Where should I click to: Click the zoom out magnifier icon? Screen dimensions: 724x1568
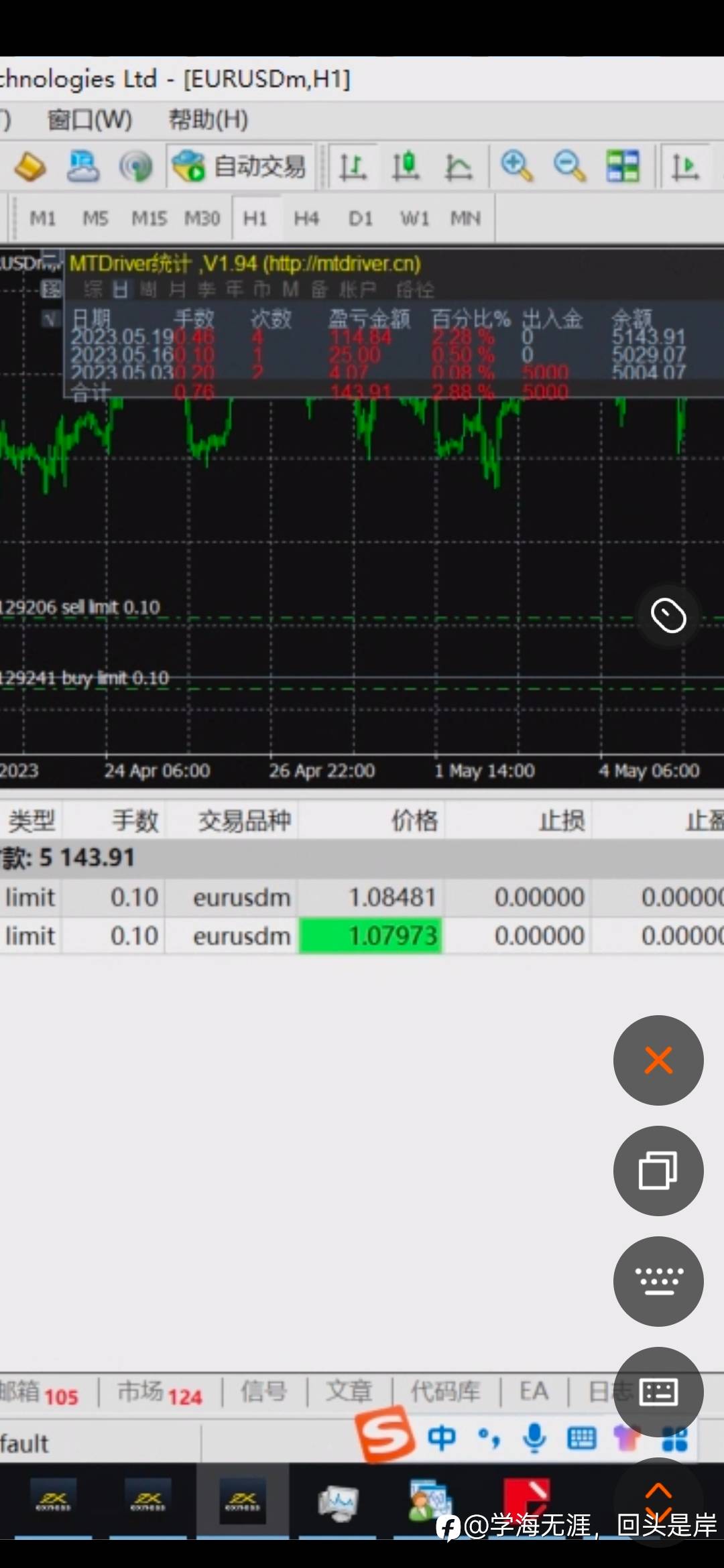tap(570, 166)
